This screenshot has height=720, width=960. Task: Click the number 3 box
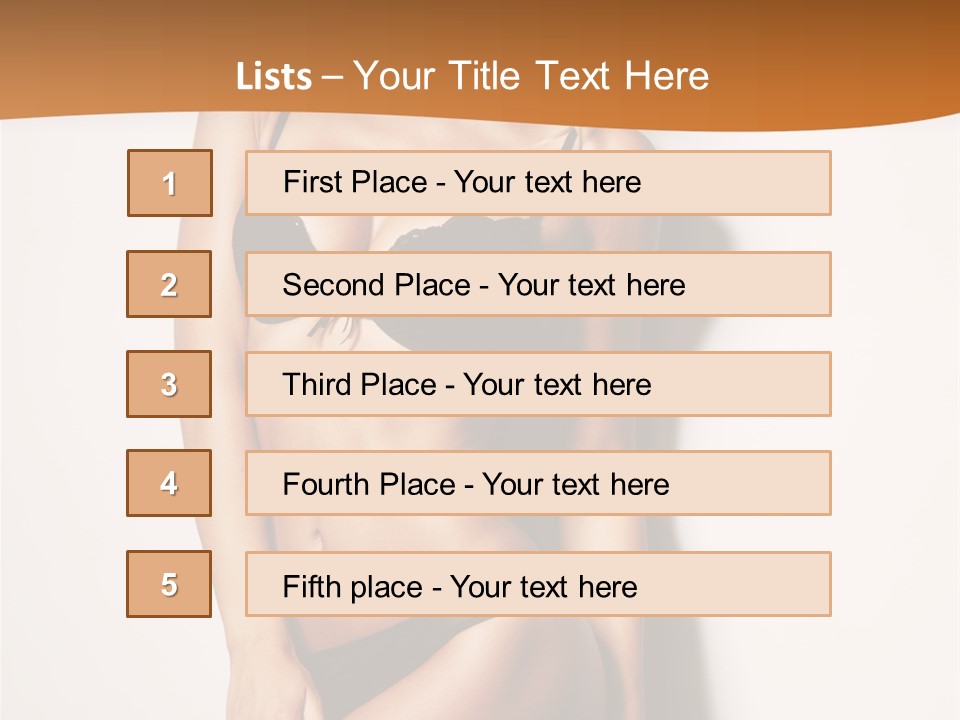[x=169, y=384]
